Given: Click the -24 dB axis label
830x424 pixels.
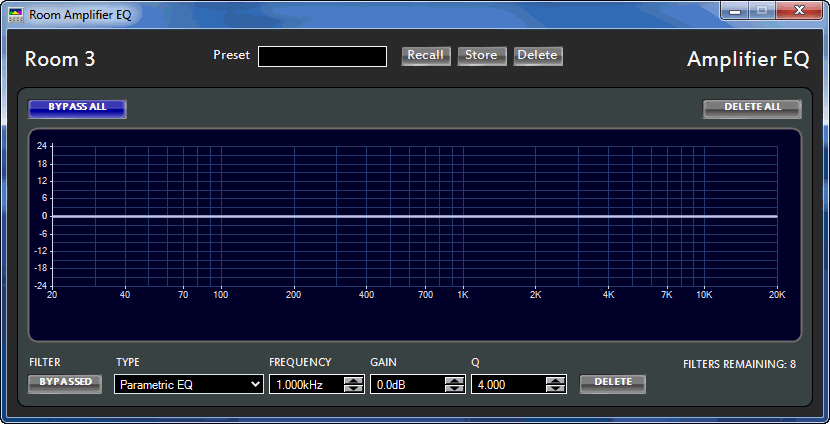Looking at the screenshot, I should click(40, 285).
